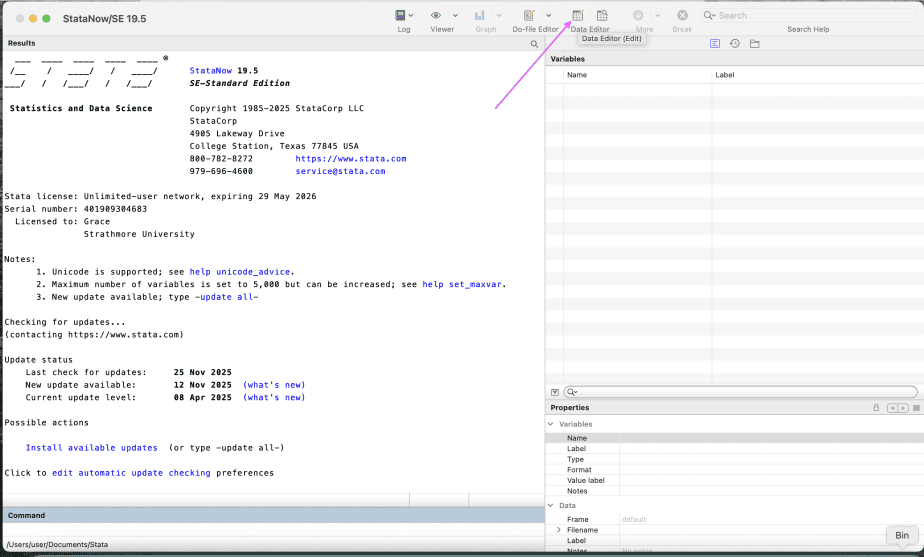Viewport: 924px width, 557px height.
Task: Select the Frame row in Properties
Action: [x=734, y=519]
